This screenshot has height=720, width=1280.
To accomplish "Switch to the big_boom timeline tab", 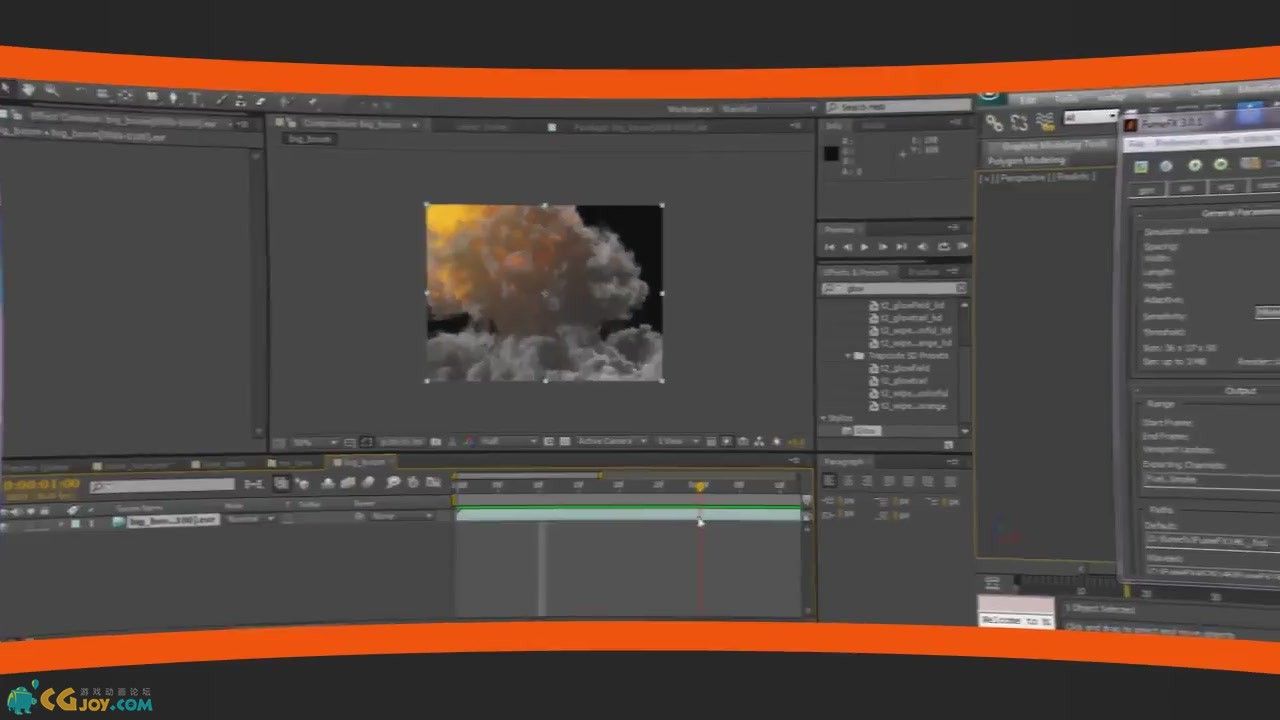I will coord(358,463).
